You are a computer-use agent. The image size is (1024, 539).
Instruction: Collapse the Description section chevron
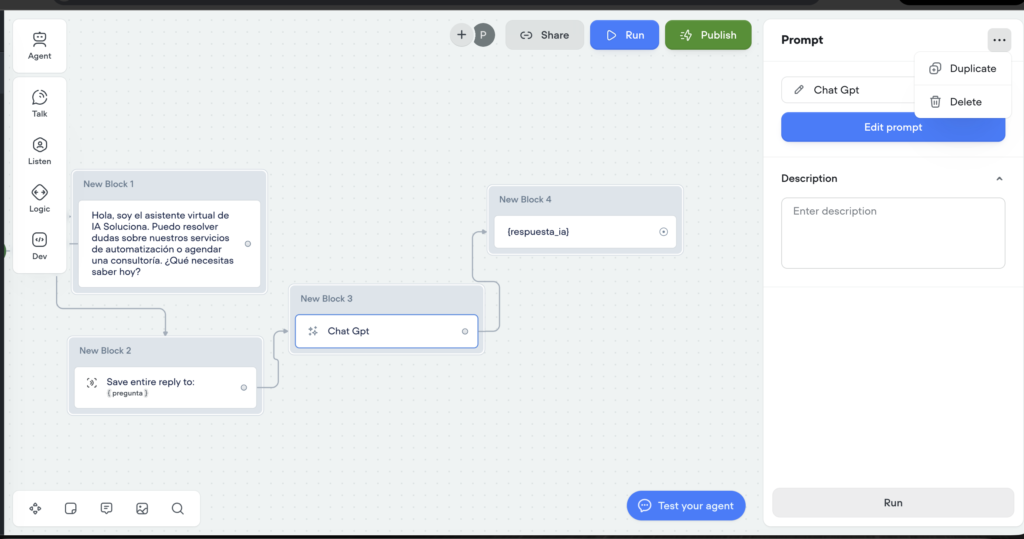tap(999, 179)
